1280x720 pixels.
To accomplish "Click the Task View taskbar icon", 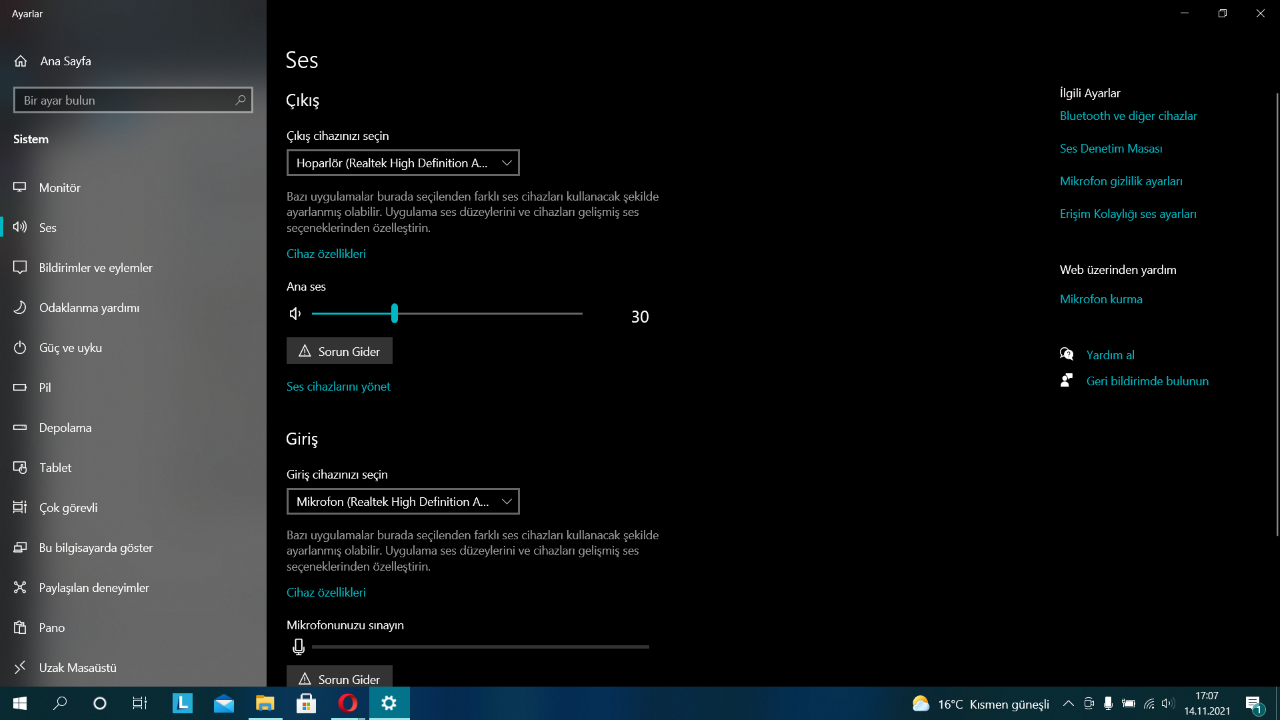I will point(140,703).
